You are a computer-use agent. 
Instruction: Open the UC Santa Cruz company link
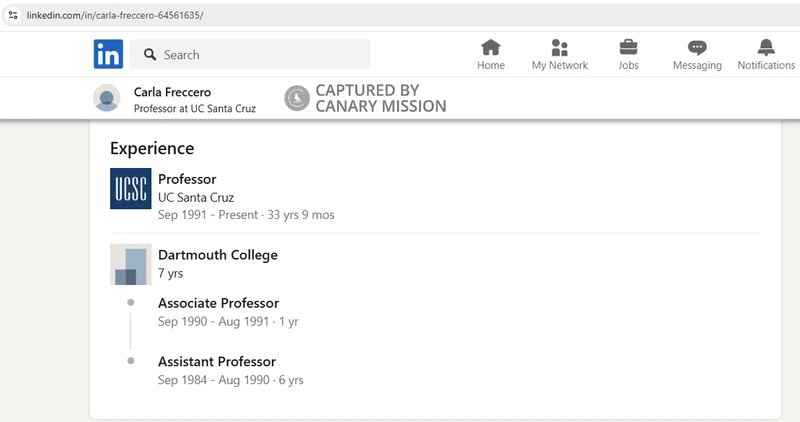[x=196, y=197]
